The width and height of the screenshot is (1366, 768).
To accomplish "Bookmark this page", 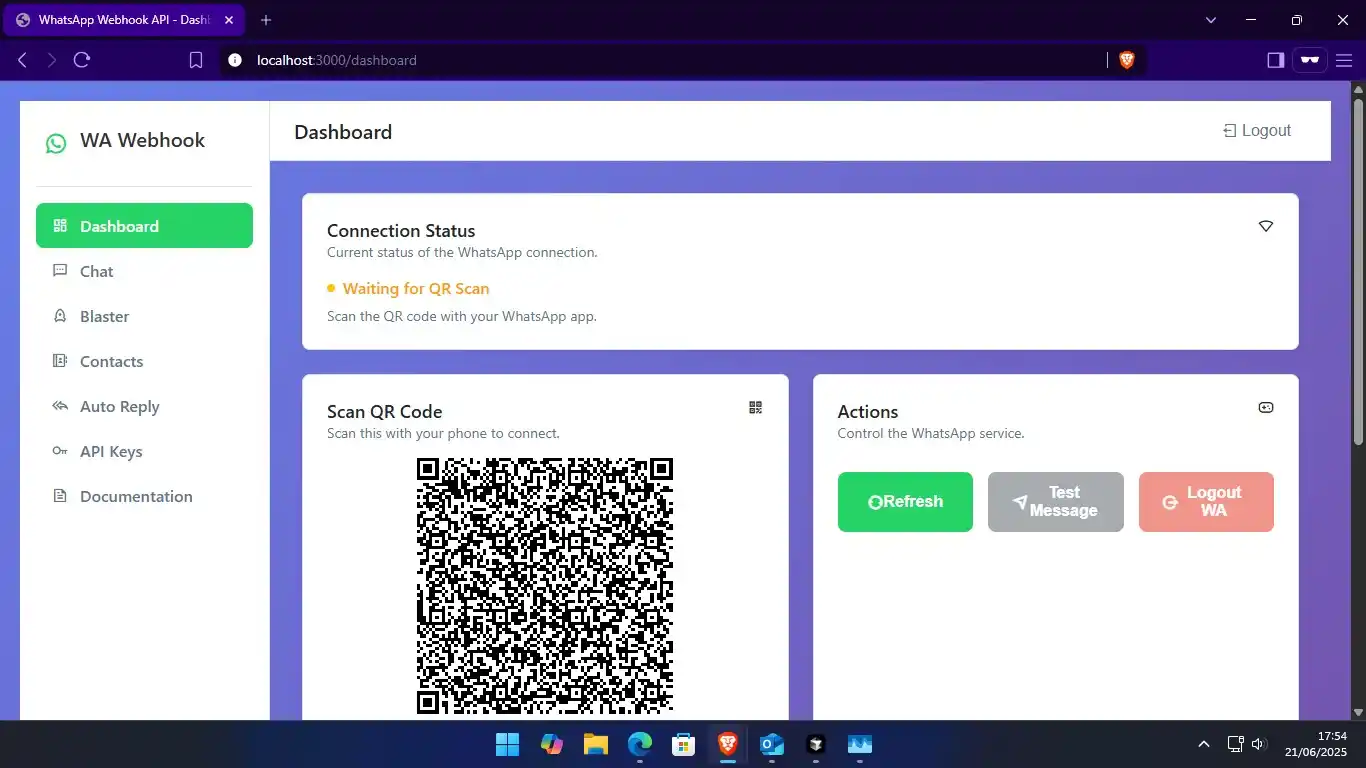I will click(x=196, y=60).
